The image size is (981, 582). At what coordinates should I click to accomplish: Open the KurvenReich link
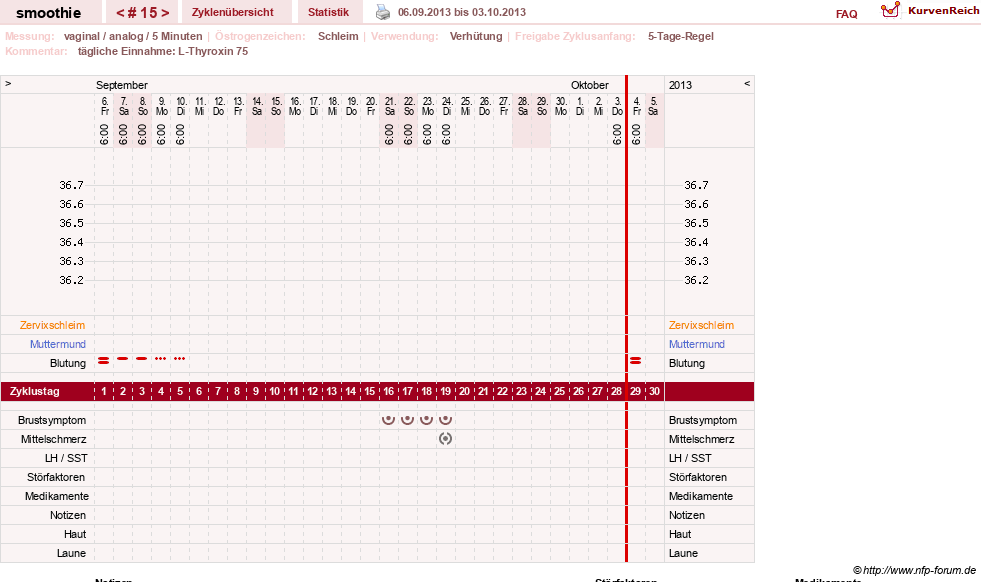tap(943, 11)
